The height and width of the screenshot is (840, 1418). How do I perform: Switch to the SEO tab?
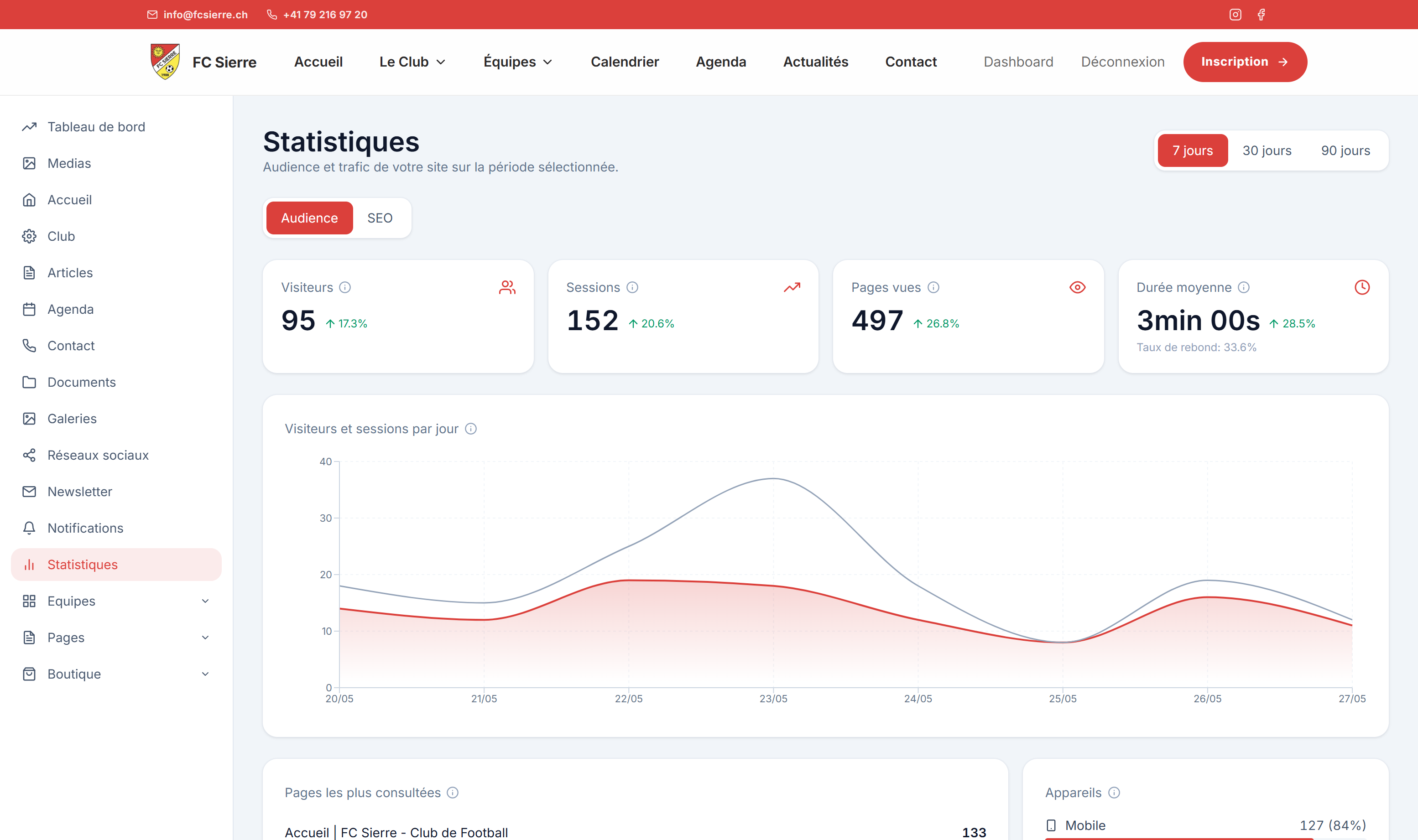380,218
